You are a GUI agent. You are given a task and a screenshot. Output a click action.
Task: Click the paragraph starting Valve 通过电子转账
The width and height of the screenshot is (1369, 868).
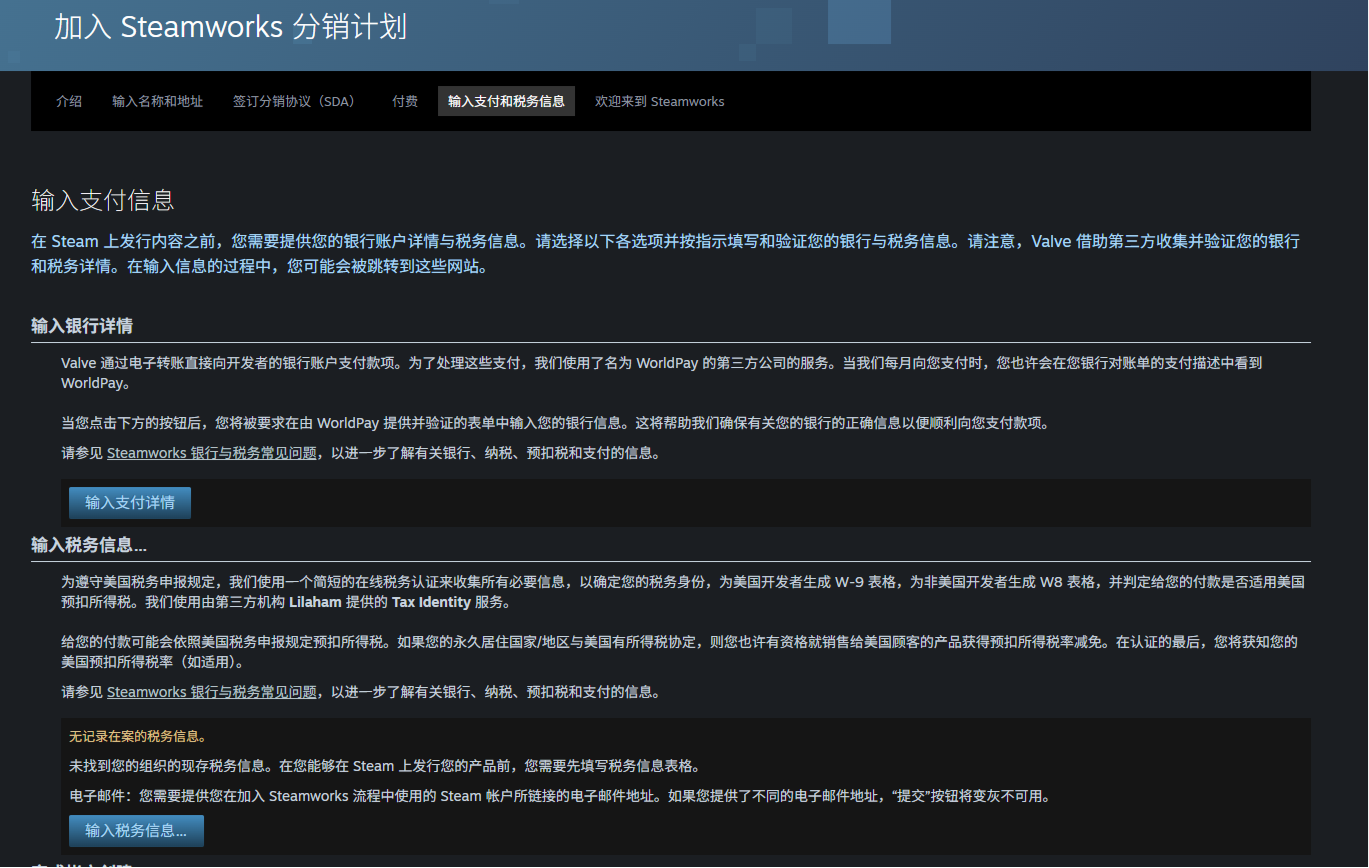pos(662,372)
